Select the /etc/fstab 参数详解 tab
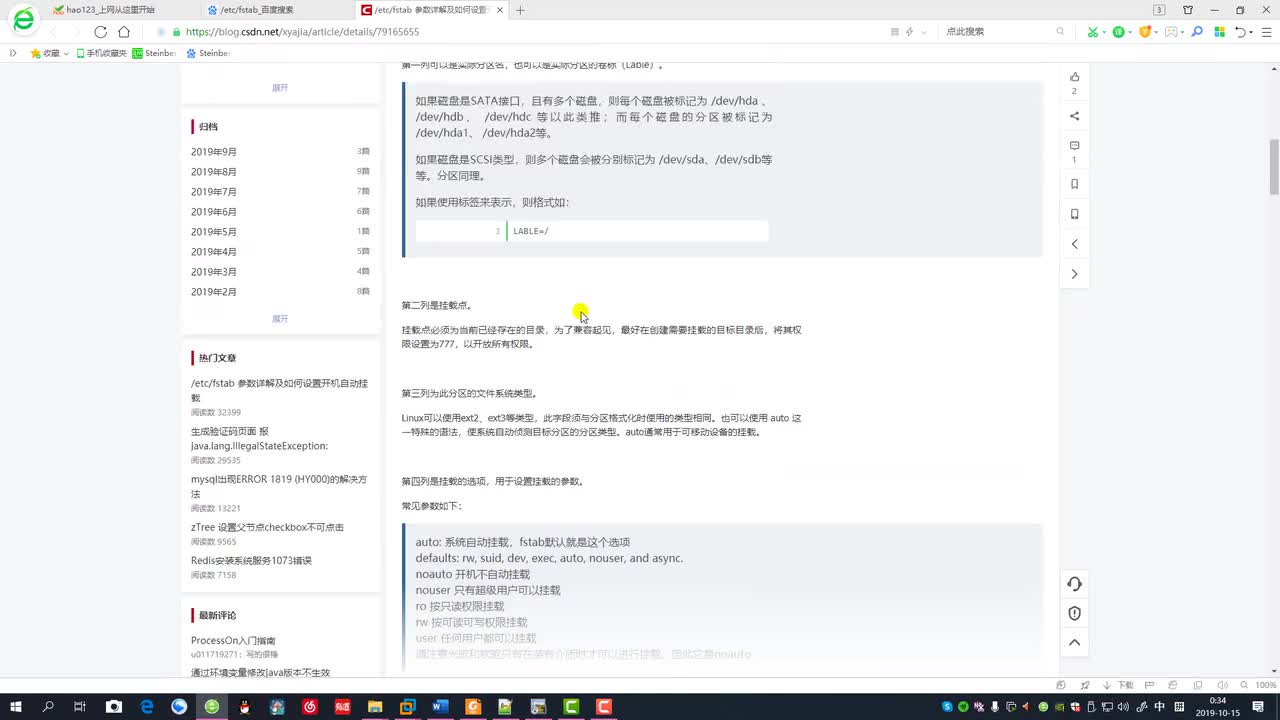Image resolution: width=1280 pixels, height=720 pixels. click(431, 10)
